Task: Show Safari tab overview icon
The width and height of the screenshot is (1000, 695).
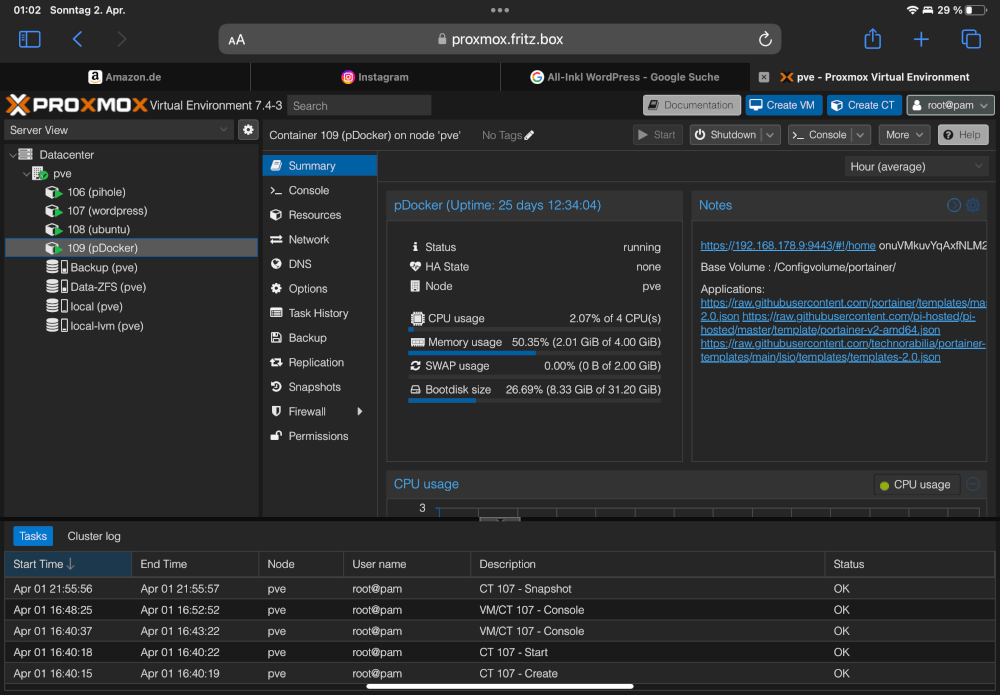Action: coord(971,39)
